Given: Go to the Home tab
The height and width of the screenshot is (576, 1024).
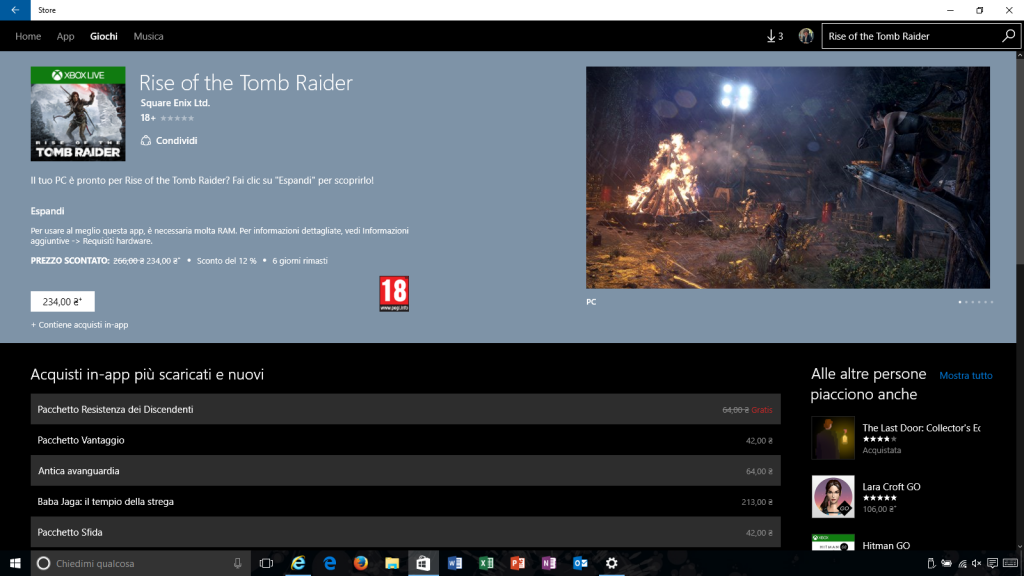Looking at the screenshot, I should point(28,36).
